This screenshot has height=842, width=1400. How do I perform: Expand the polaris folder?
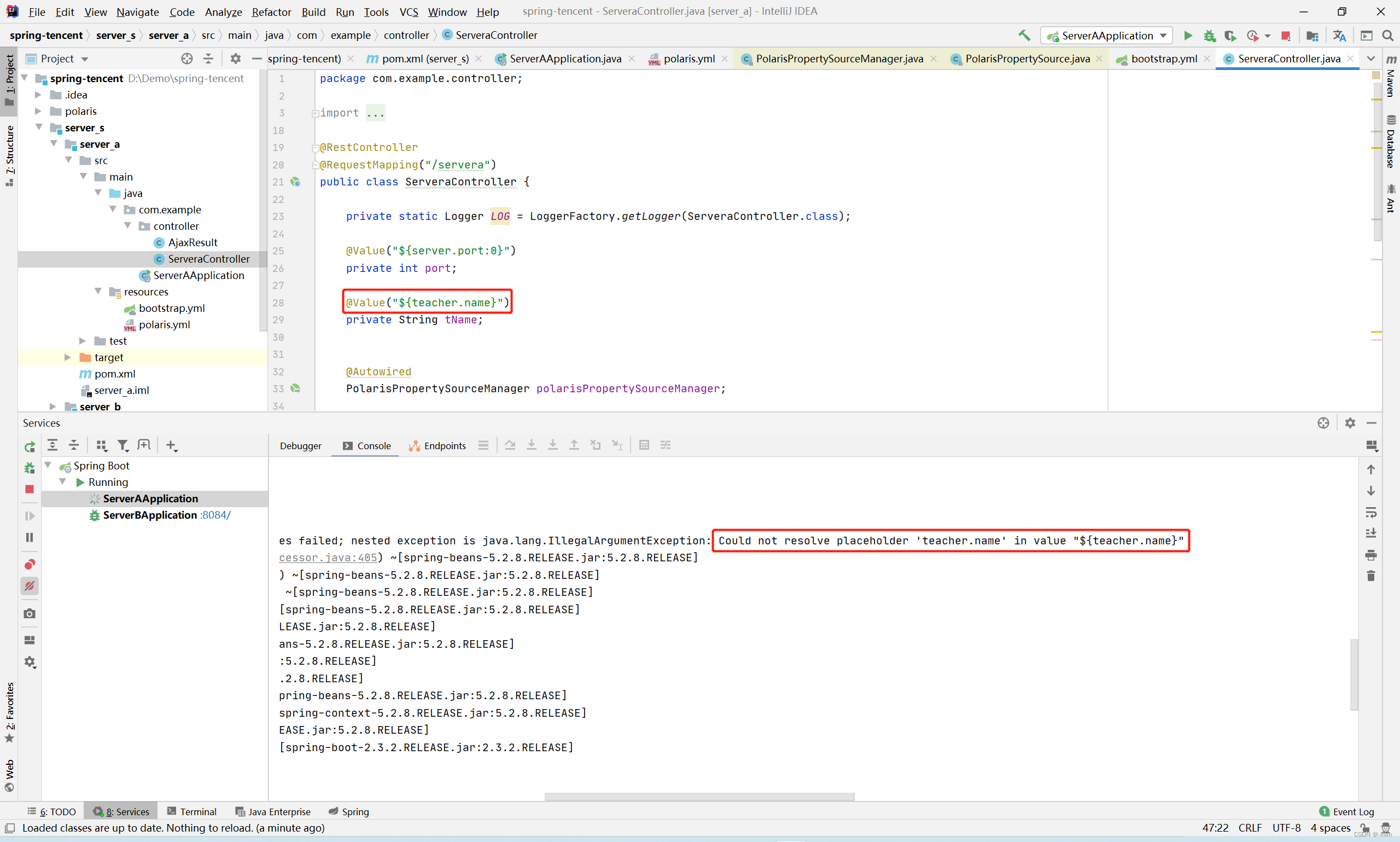[x=39, y=111]
